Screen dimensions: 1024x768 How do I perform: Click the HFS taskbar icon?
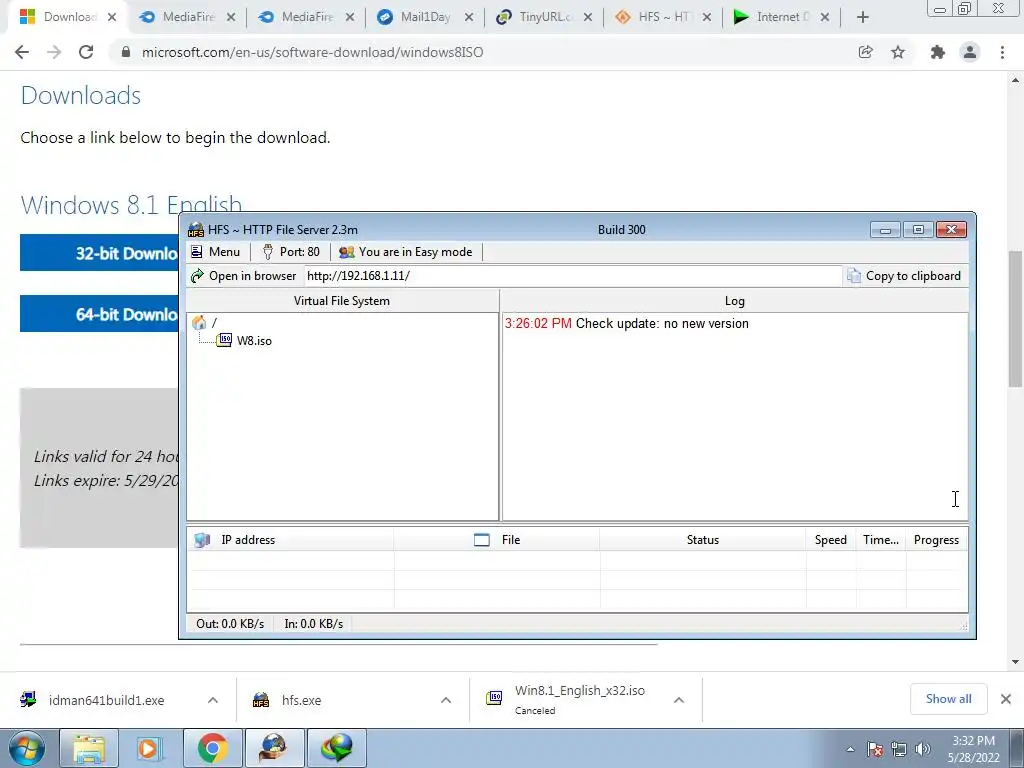click(274, 748)
